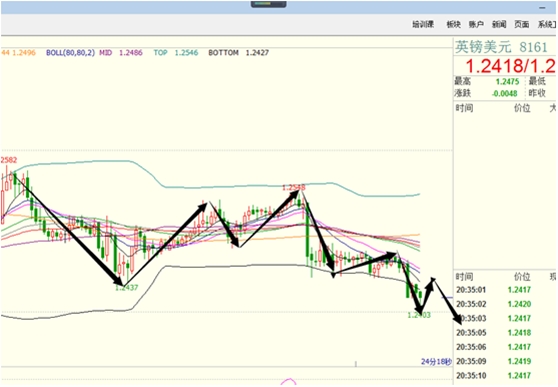The height and width of the screenshot is (387, 558).
Task: Click the 时间 header above the 20:35:01 row
Action: pos(464,277)
